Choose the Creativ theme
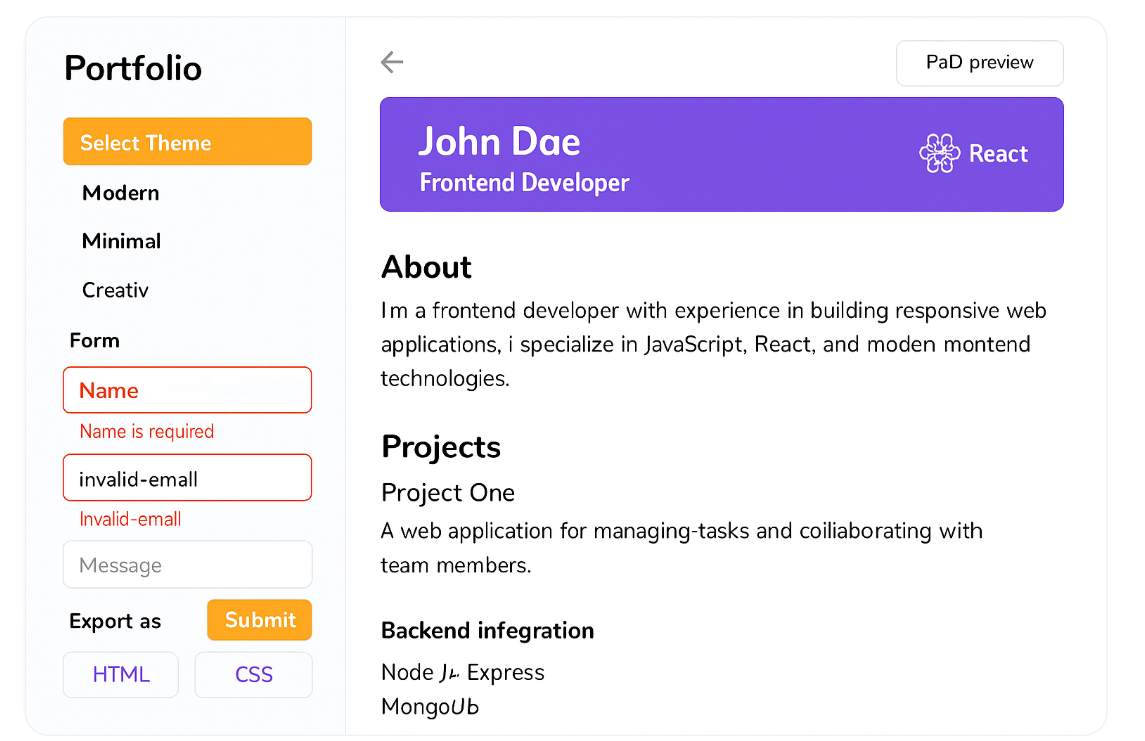This screenshot has height=741, width=1145. point(115,290)
